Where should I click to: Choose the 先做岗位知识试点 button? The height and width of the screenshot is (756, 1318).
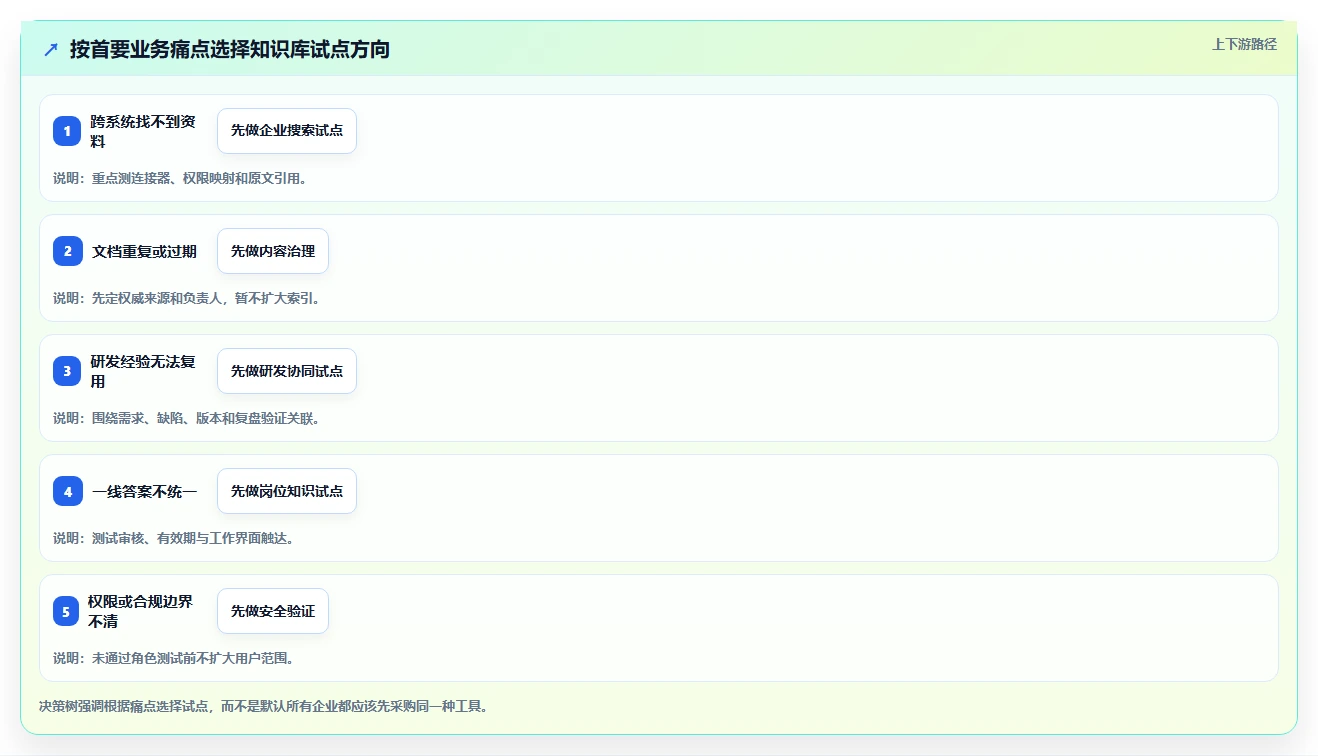pos(287,491)
